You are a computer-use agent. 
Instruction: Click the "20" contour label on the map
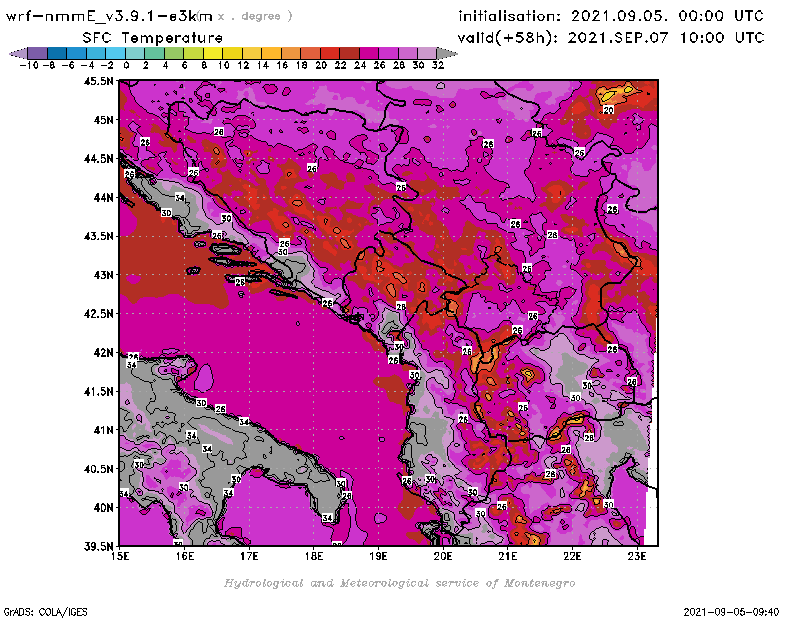click(x=608, y=110)
